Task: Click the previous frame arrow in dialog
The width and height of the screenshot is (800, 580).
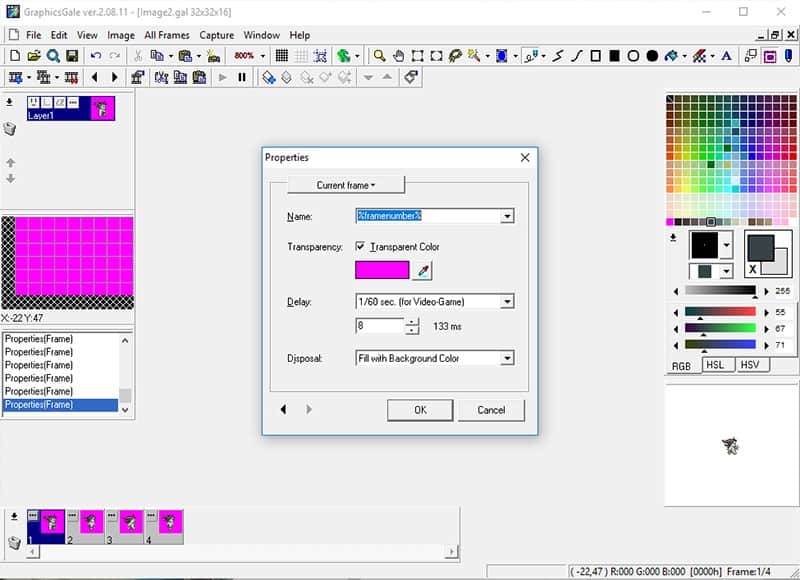Action: (x=284, y=409)
